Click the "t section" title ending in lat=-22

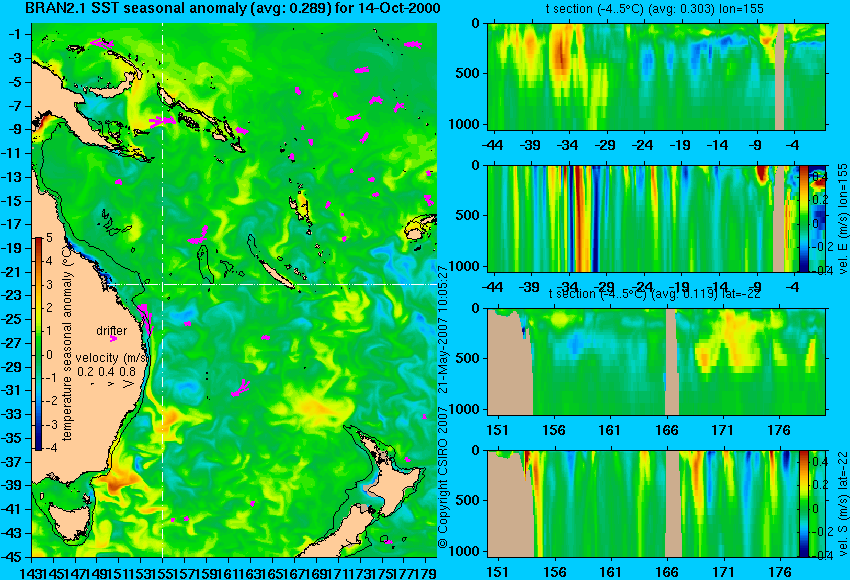point(654,293)
